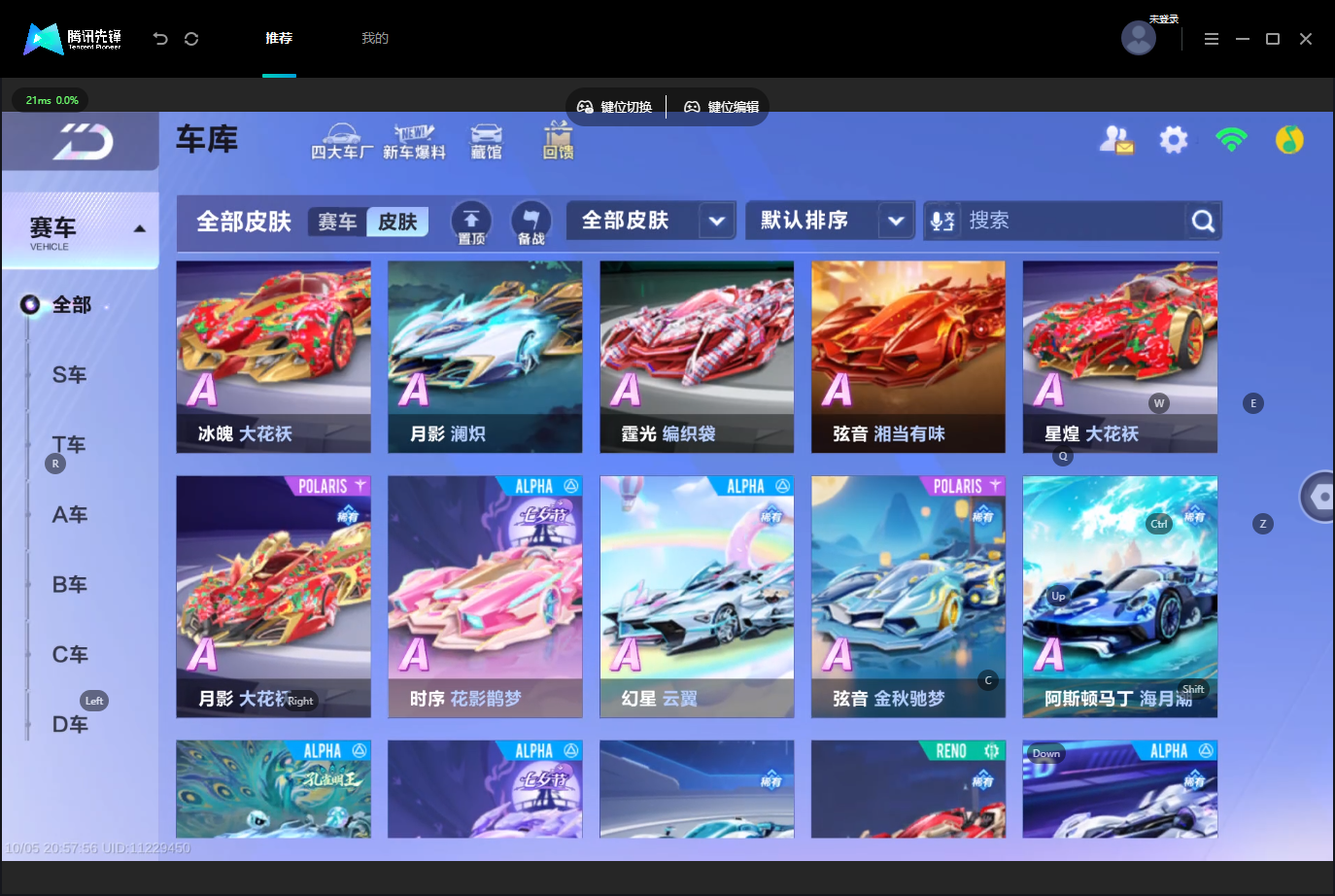Click the 置顶 pin-to-top icon
Viewport: 1335px width, 896px height.
point(471,223)
